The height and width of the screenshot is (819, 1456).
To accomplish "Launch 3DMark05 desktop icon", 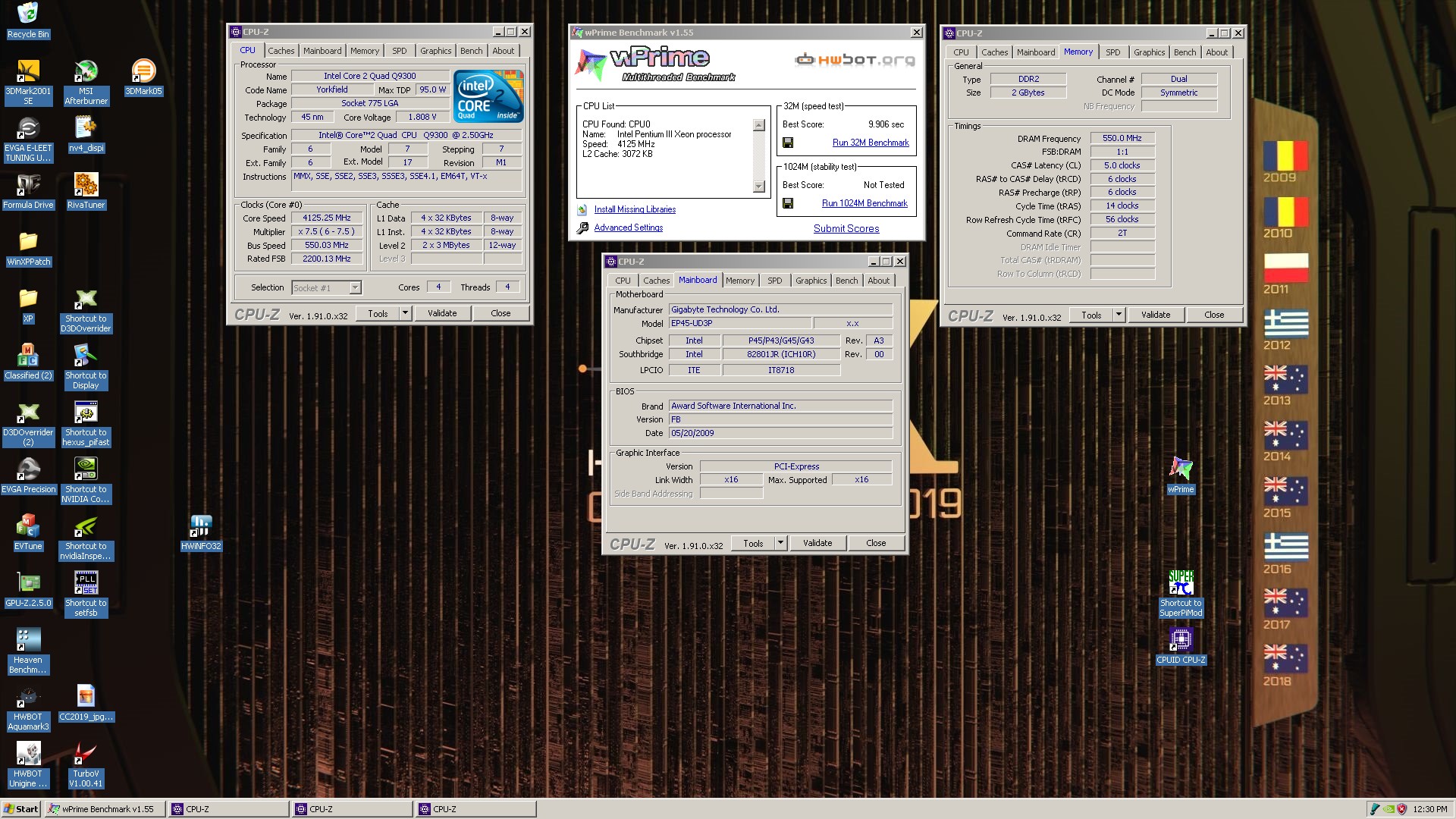I will [x=143, y=77].
